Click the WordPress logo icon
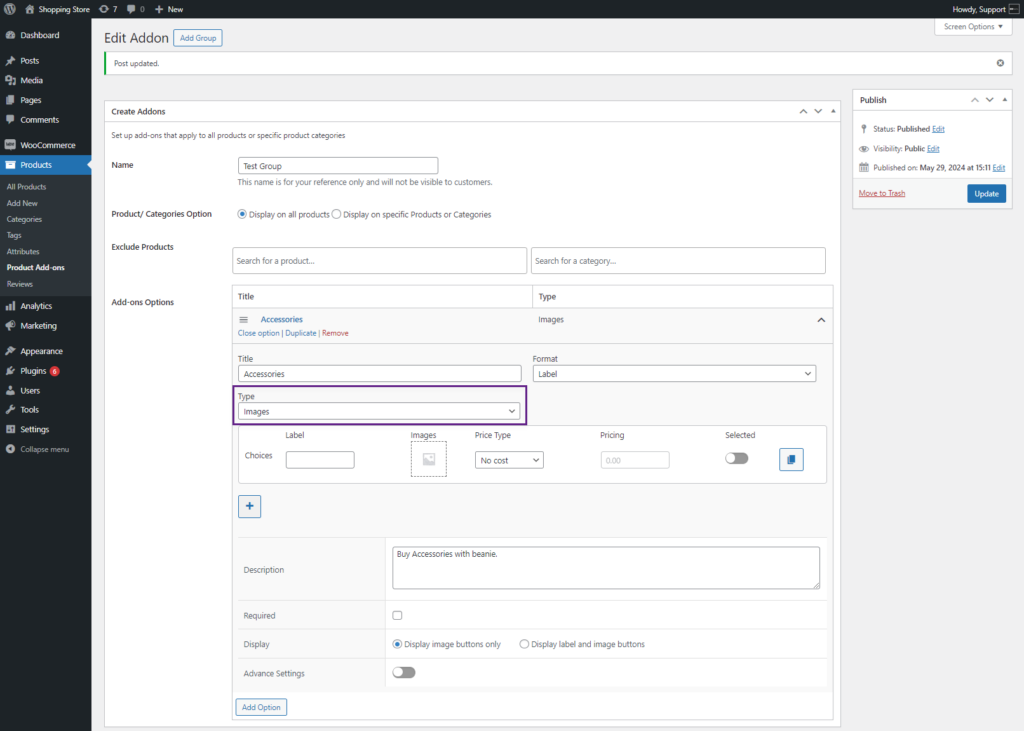The width and height of the screenshot is (1024, 731). [x=10, y=9]
